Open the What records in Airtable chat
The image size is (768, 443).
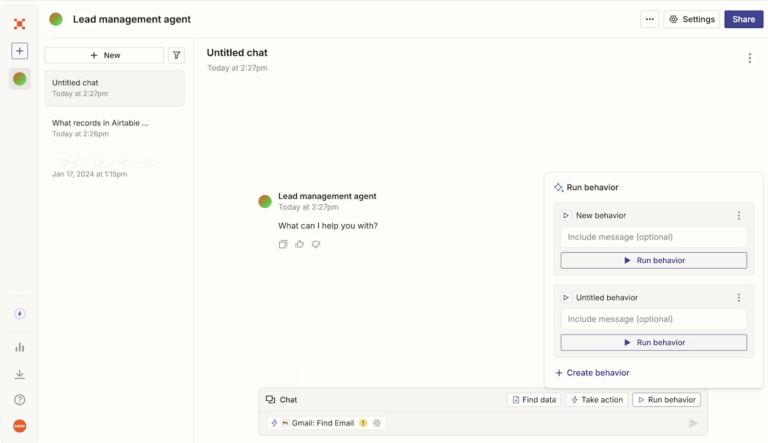pos(115,128)
